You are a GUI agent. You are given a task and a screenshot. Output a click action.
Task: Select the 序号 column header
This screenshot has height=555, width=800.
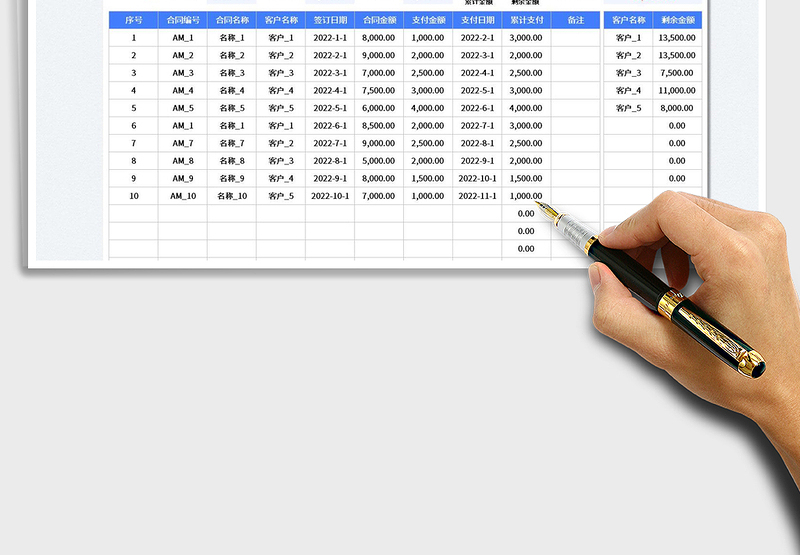pos(133,20)
